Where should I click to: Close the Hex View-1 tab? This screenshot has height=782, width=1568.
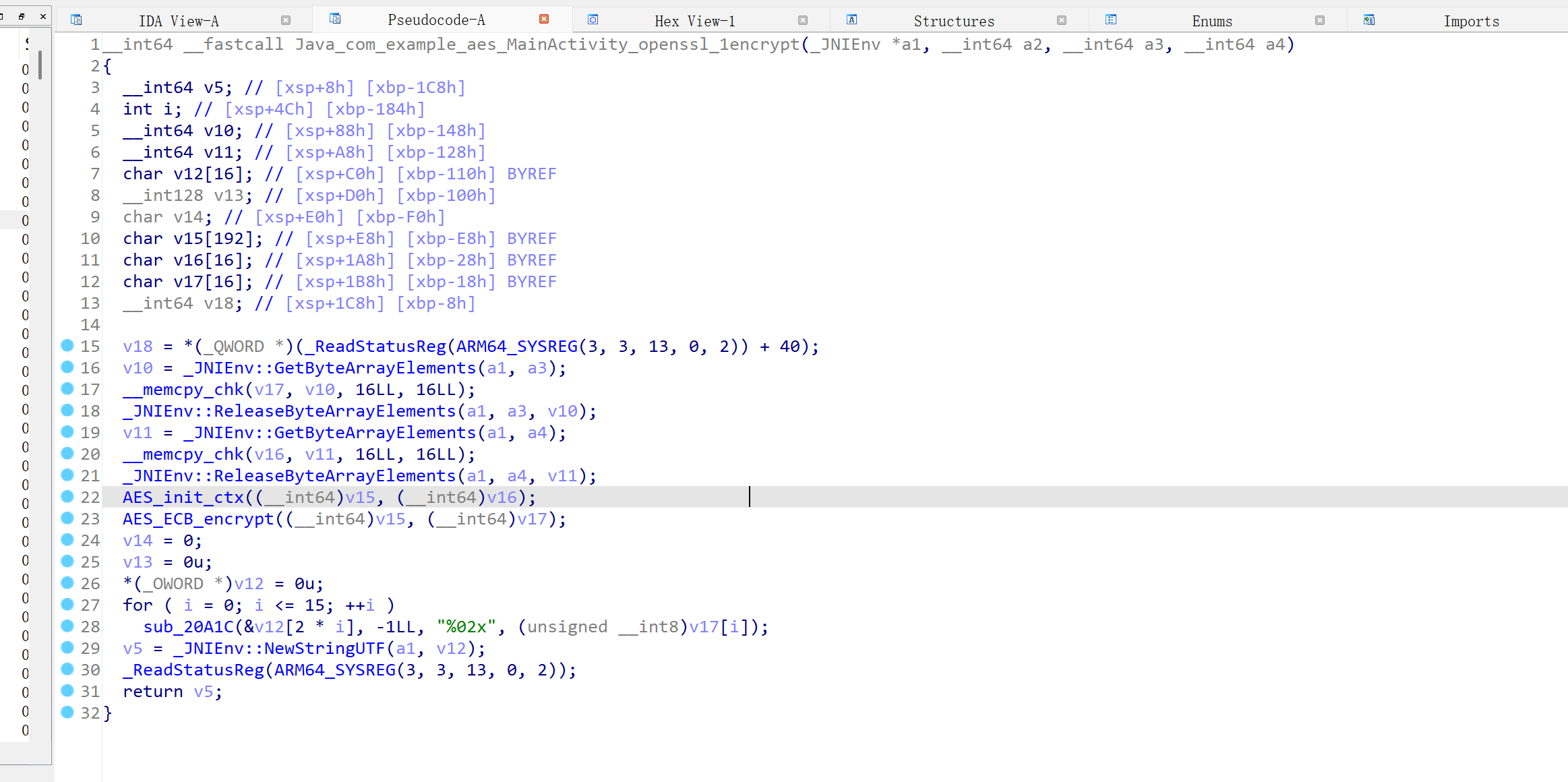click(803, 20)
